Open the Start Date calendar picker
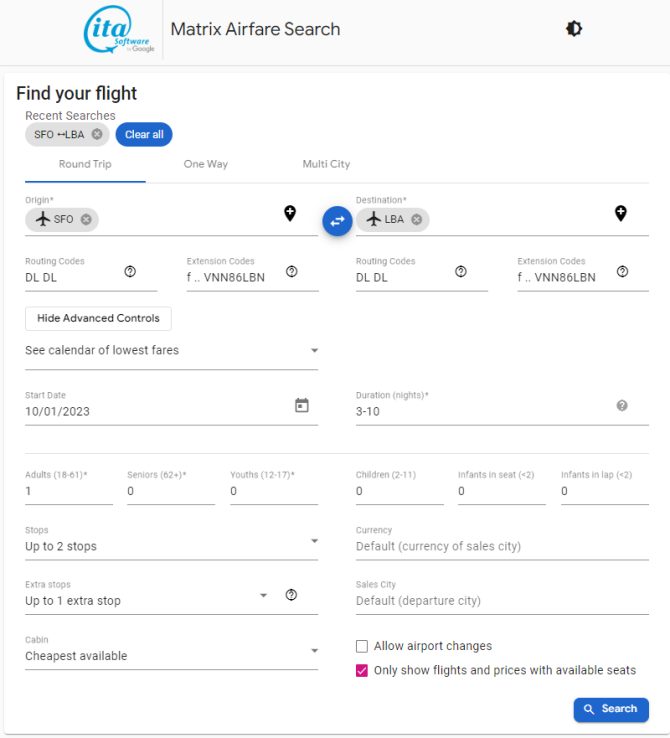This screenshot has height=738, width=670. pyautogui.click(x=302, y=405)
